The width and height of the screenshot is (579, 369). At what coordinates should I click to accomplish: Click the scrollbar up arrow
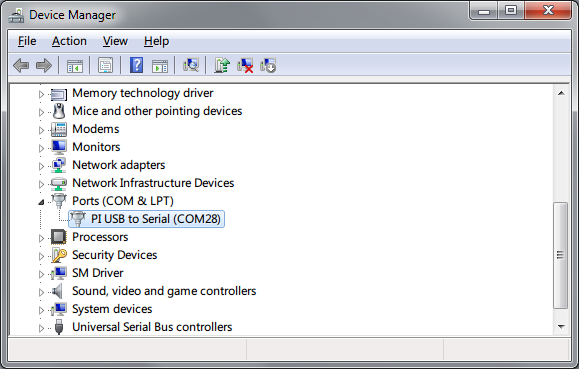[561, 93]
